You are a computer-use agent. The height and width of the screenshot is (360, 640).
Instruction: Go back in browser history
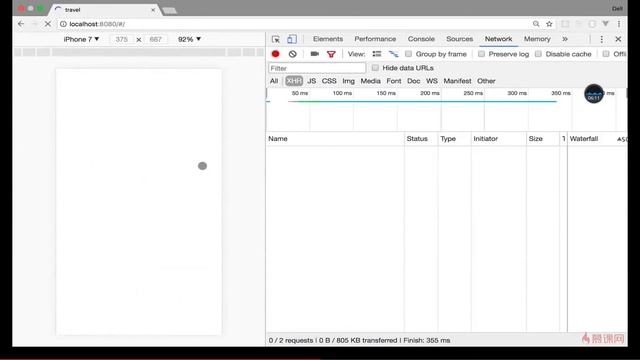[x=21, y=24]
